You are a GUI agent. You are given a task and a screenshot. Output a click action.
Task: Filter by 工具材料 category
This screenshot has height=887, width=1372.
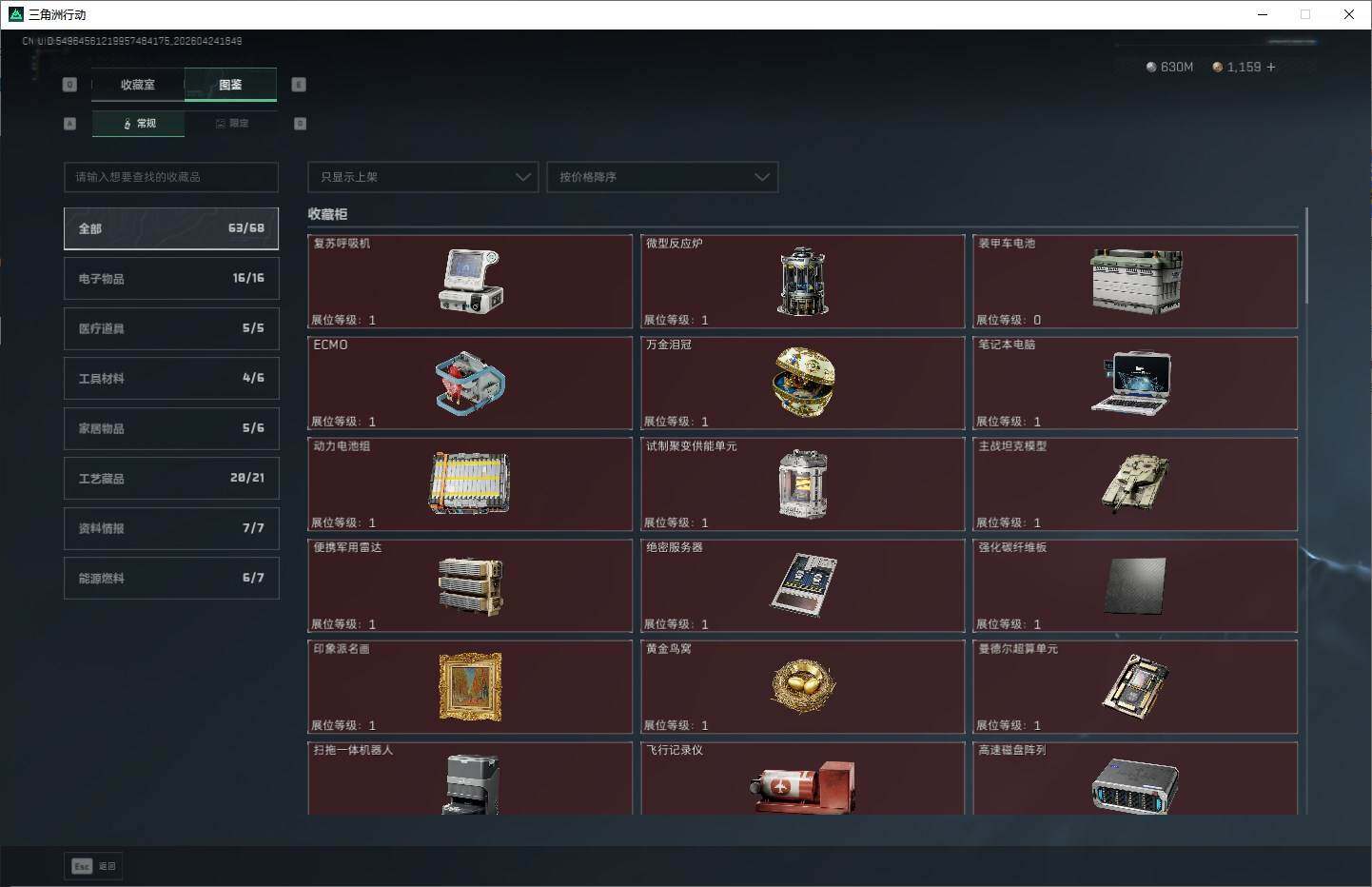click(x=171, y=378)
